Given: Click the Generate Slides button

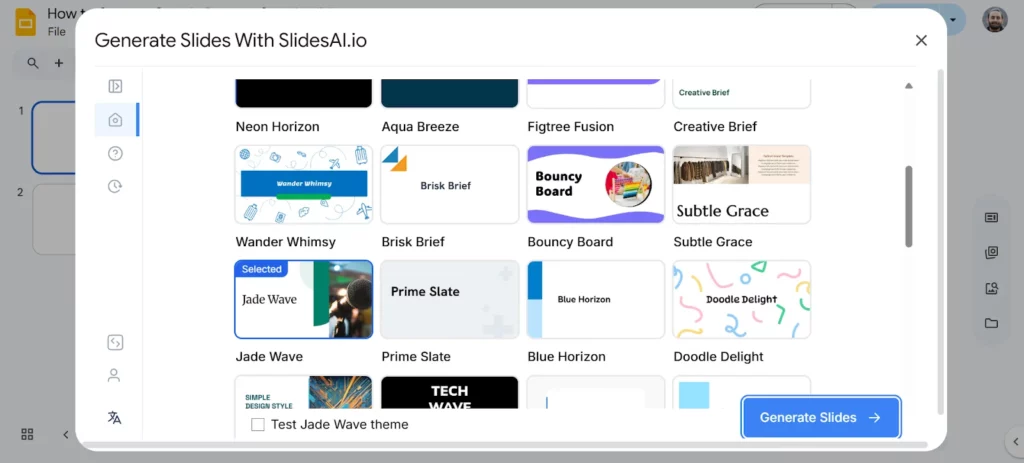Looking at the screenshot, I should coord(820,418).
